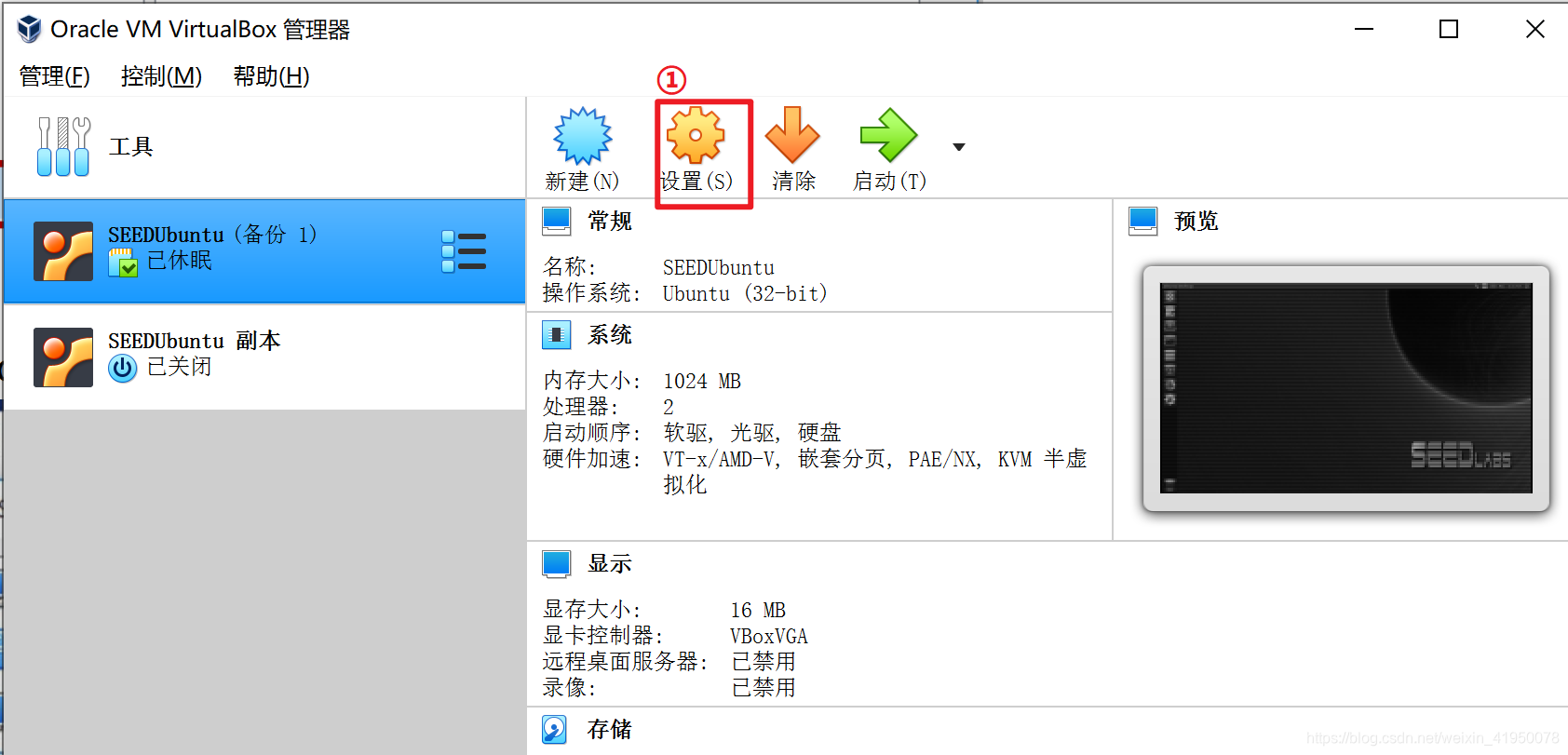The image size is (1568, 755).
Task: Click the Display (显示) section icon
Action: [557, 564]
